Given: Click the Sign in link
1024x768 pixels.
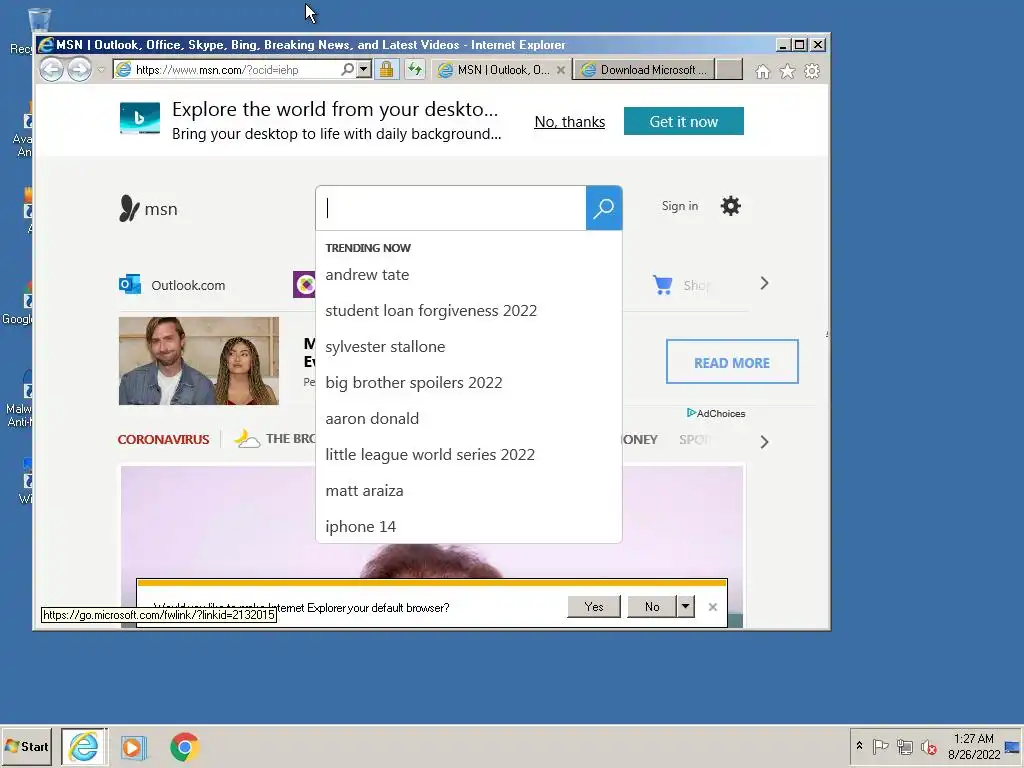Looking at the screenshot, I should point(679,206).
